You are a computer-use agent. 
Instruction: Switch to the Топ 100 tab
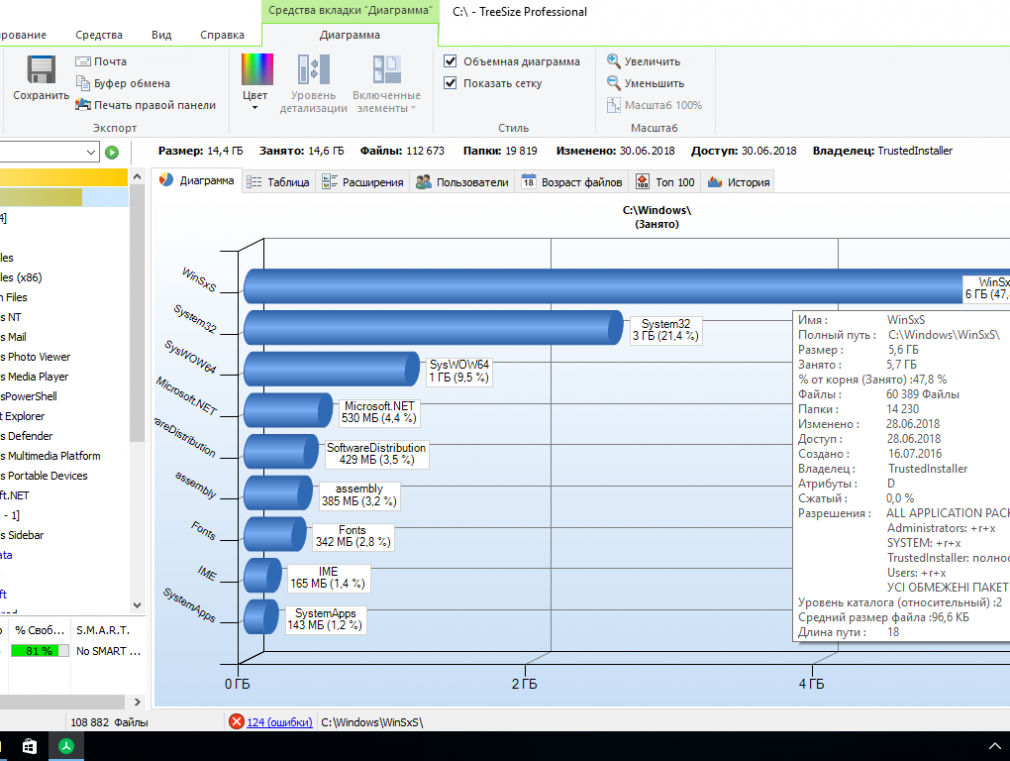tap(665, 182)
